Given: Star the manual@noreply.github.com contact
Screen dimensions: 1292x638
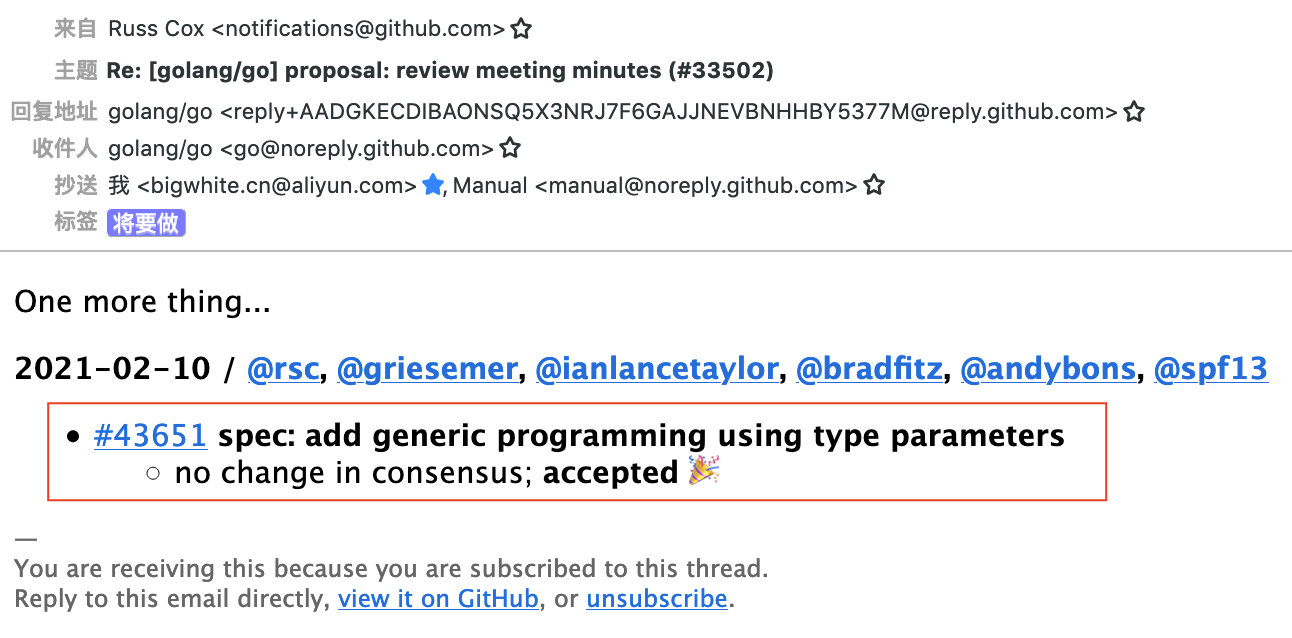Looking at the screenshot, I should point(874,185).
